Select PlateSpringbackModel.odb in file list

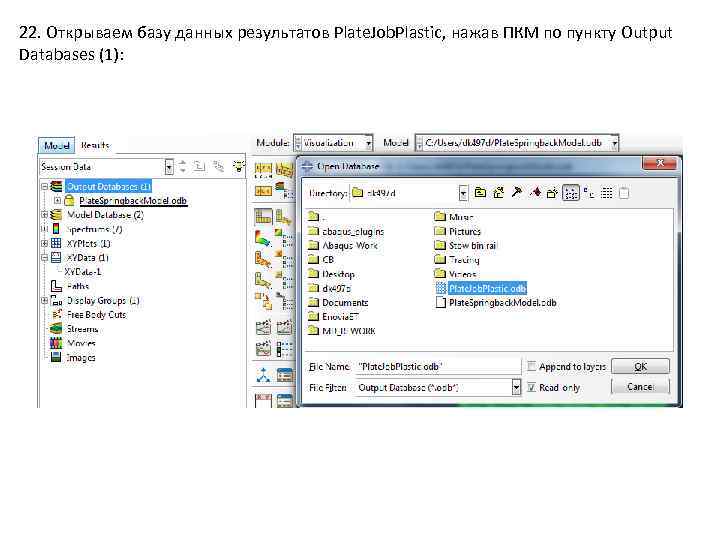coord(496,303)
